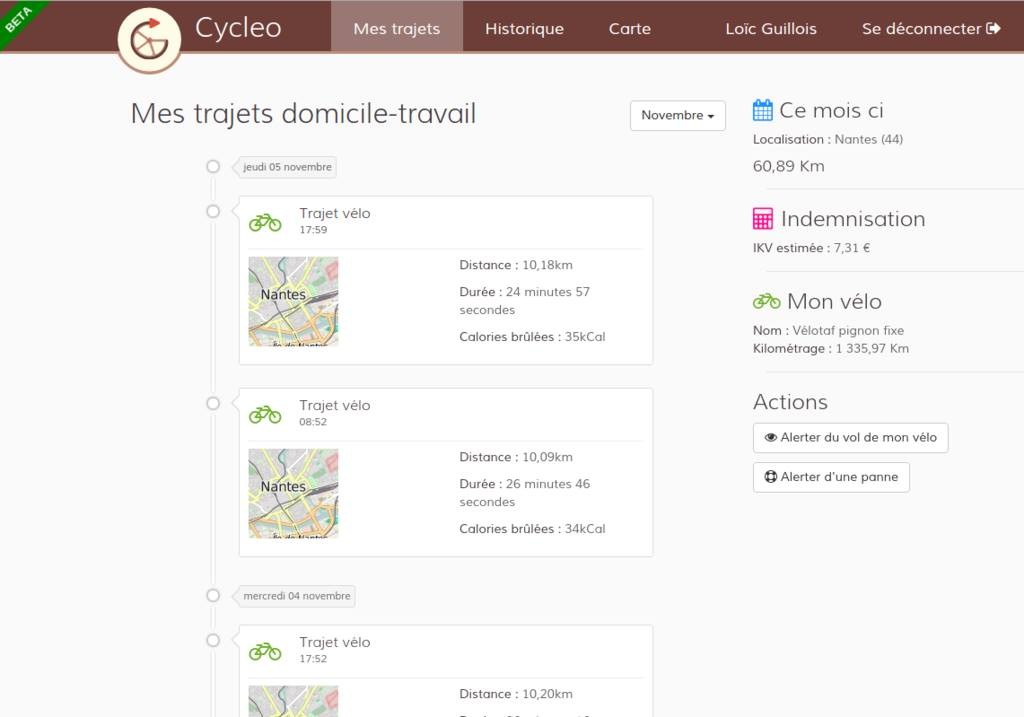The image size is (1024, 717).
Task: Click the bike icon of 17:59 trip
Action: [265, 223]
